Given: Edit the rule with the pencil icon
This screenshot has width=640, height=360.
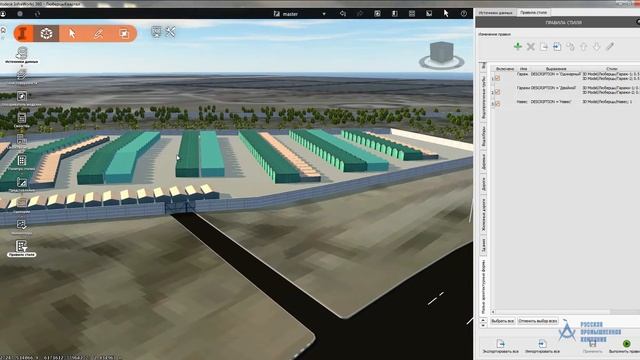Looking at the screenshot, I should tap(610, 47).
